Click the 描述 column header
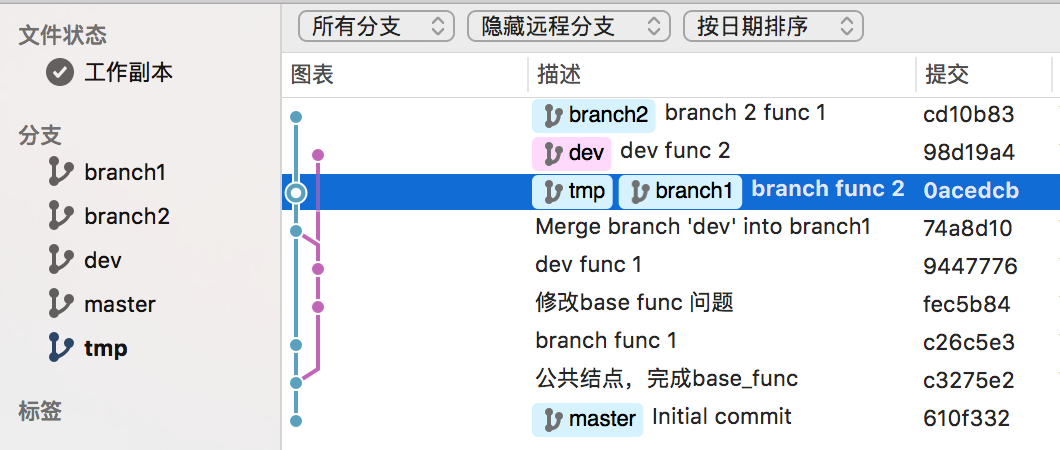Viewport: 1060px width, 450px height. pos(559,75)
